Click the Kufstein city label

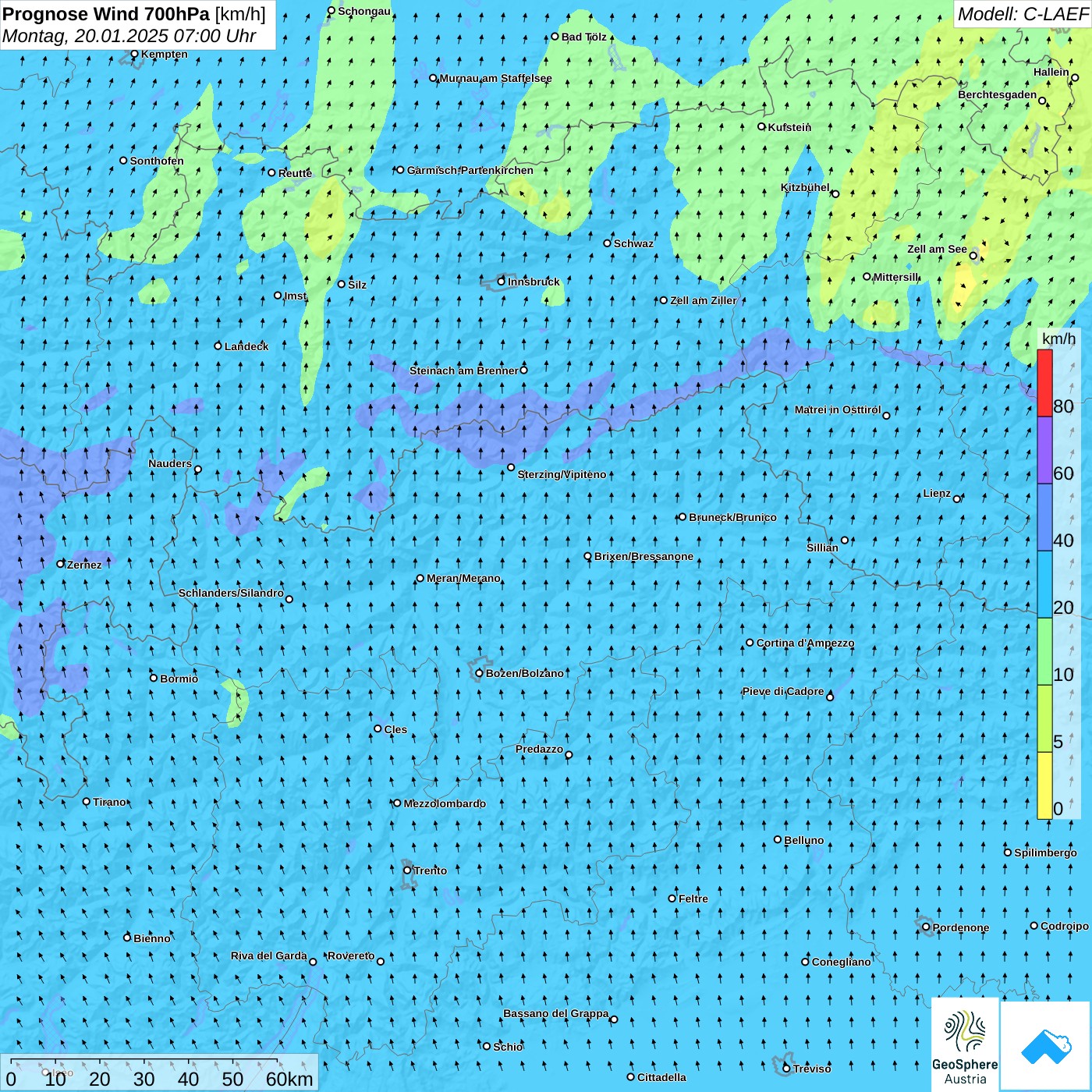(789, 127)
